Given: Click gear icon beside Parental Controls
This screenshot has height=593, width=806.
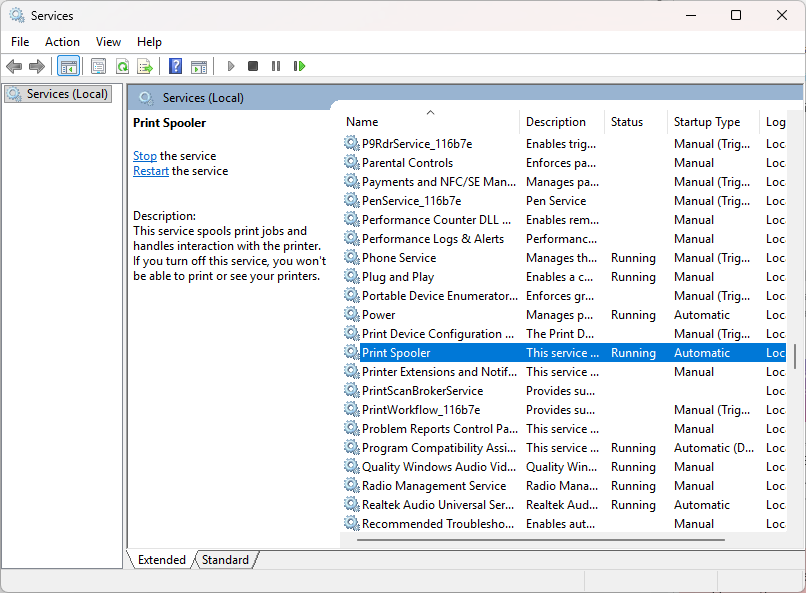Looking at the screenshot, I should [351, 162].
